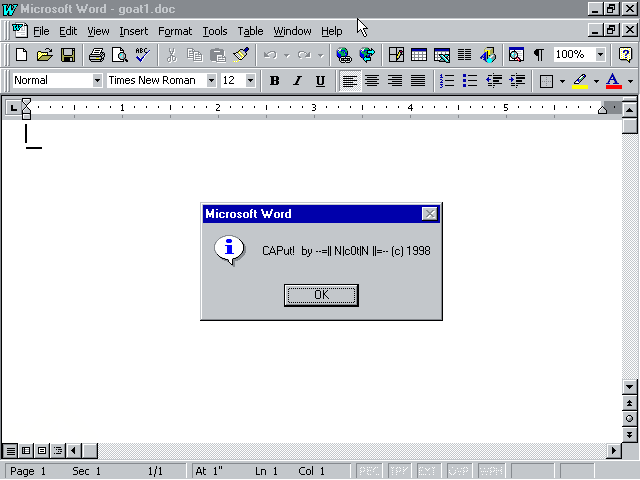The height and width of the screenshot is (480, 640).
Task: Open the font size 12 dropdown
Action: [250, 80]
